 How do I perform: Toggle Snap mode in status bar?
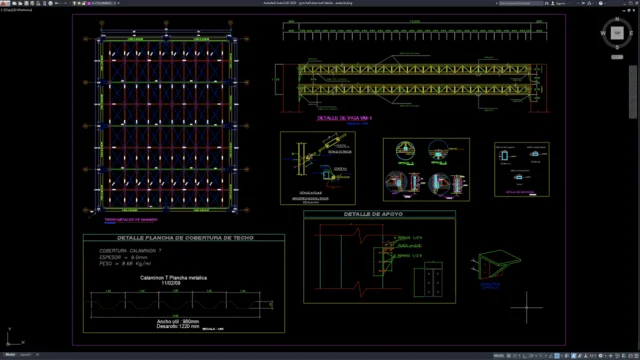515,356
